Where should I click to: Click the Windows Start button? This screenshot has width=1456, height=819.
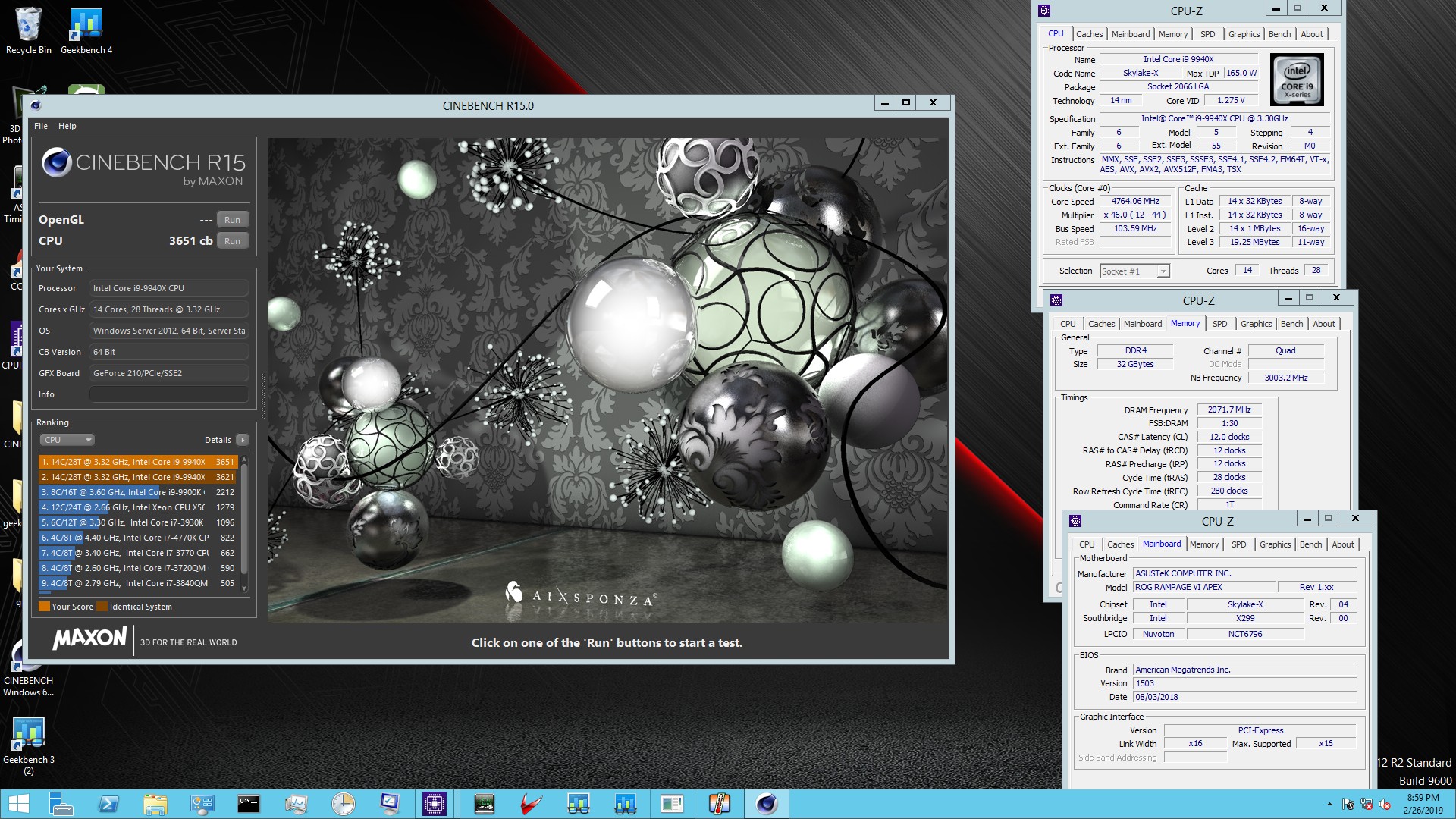click(x=18, y=804)
